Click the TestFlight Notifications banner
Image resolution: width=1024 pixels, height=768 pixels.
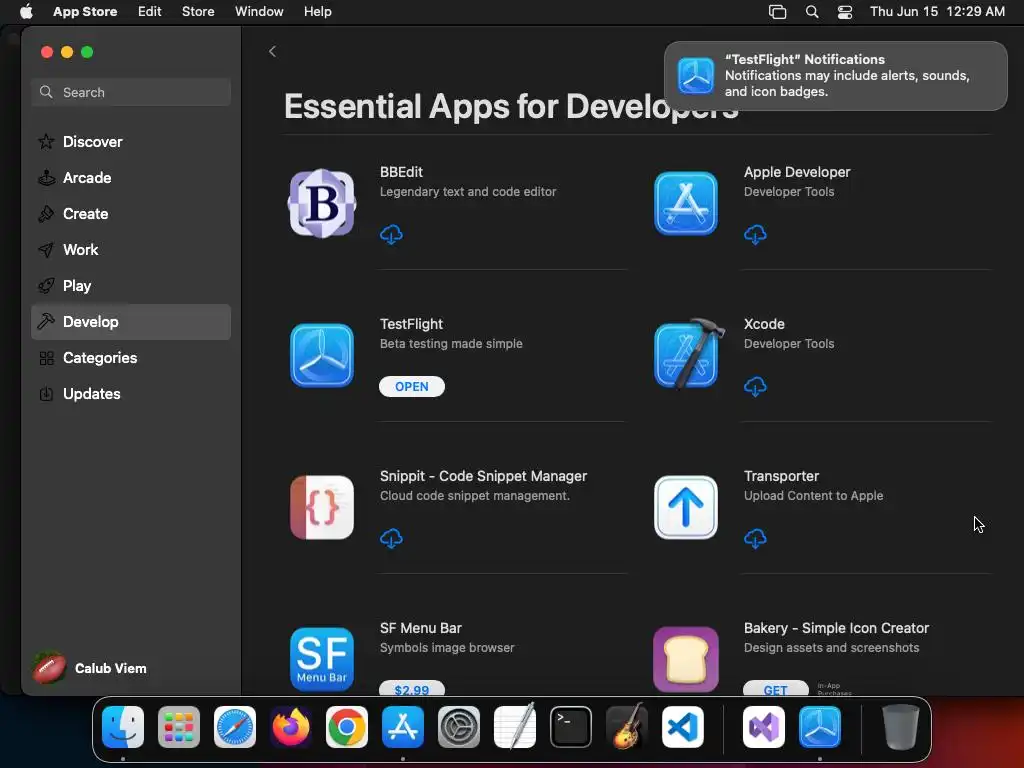835,76
